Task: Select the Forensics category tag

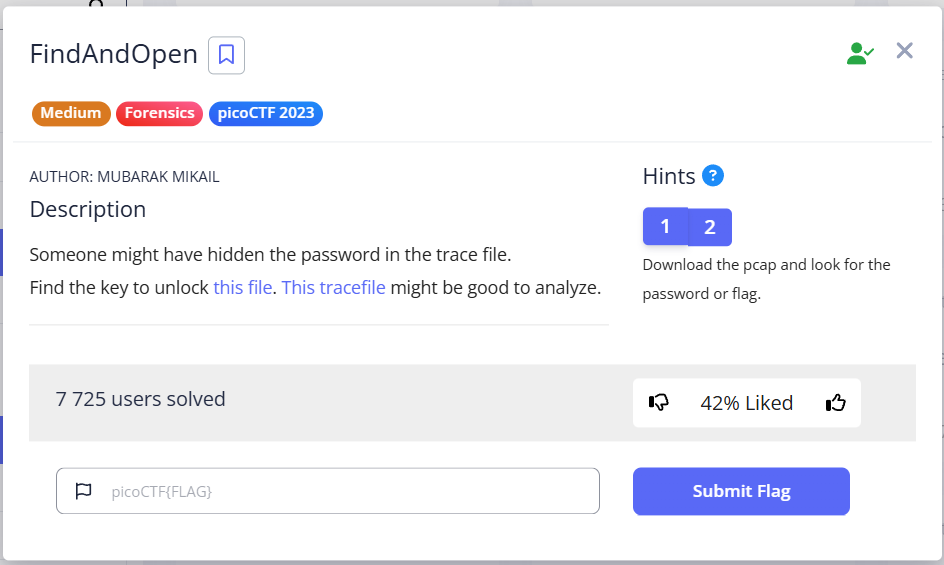Action: (x=160, y=113)
